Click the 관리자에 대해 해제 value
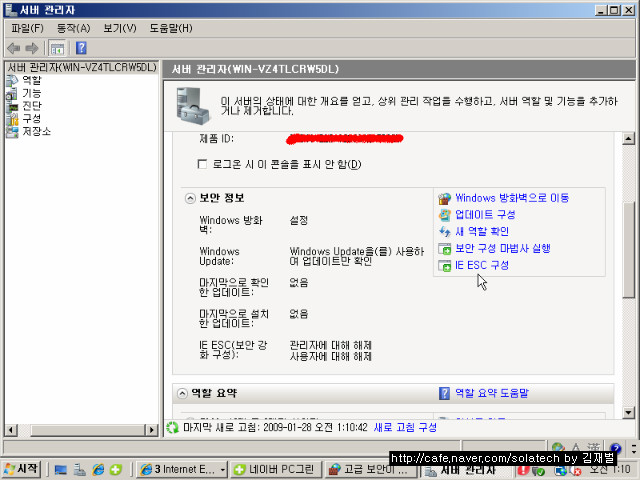The image size is (640, 480). click(330, 345)
